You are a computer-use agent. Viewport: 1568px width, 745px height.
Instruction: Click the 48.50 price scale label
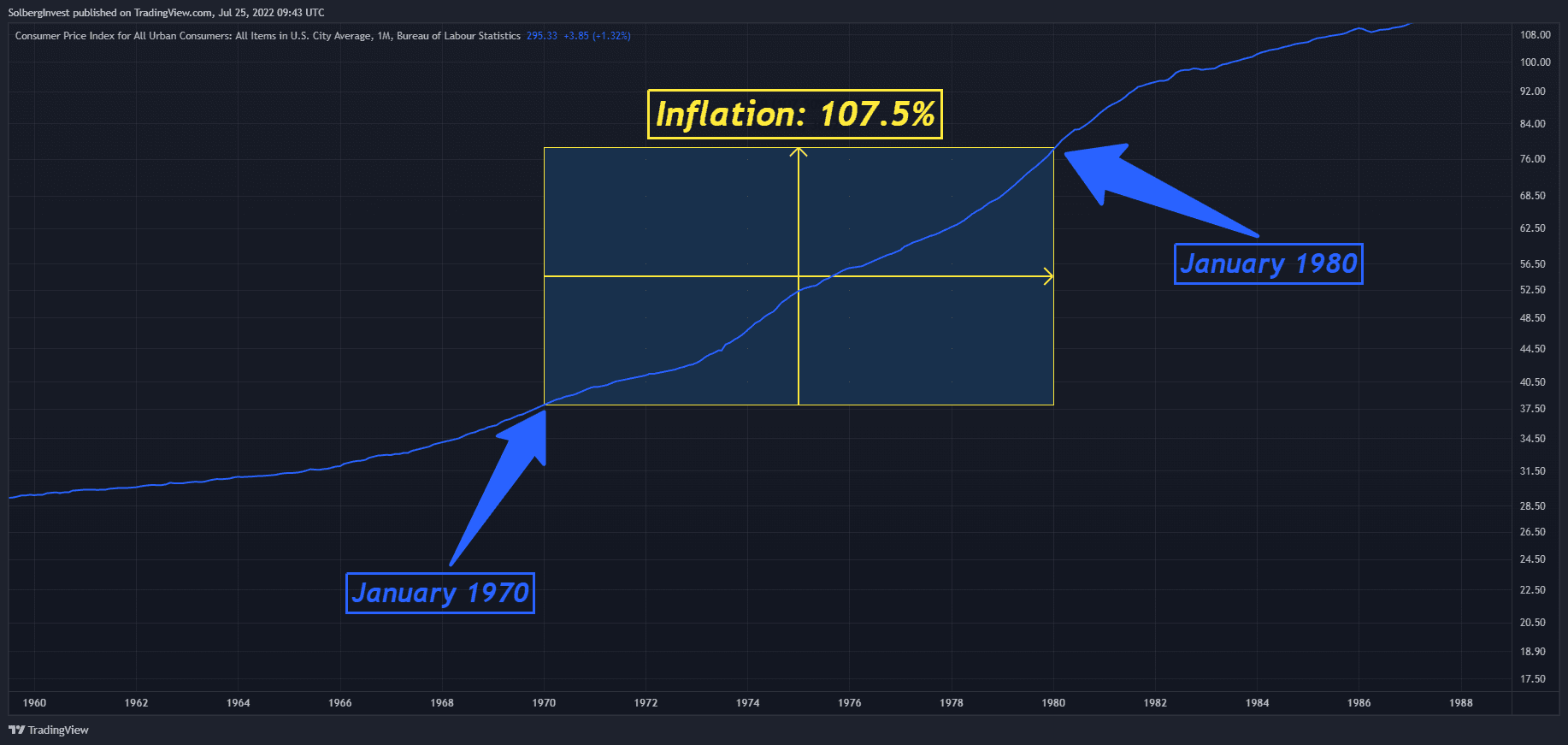[x=1533, y=318]
